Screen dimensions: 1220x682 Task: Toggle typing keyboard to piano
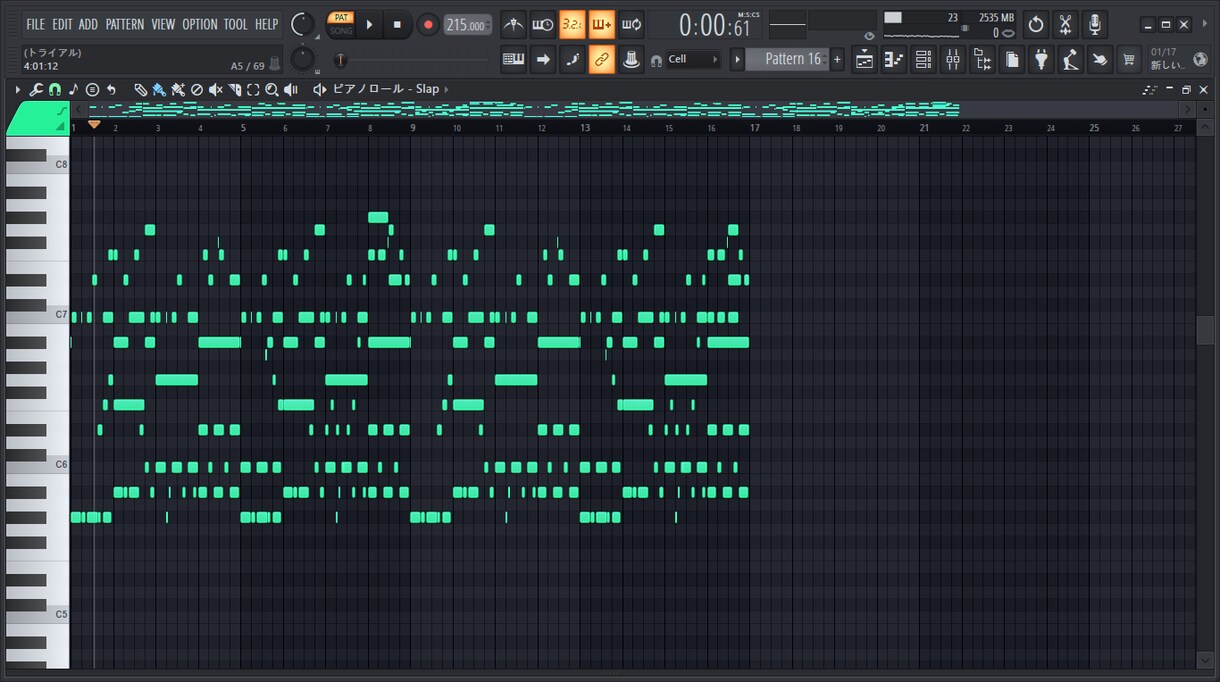[513, 59]
